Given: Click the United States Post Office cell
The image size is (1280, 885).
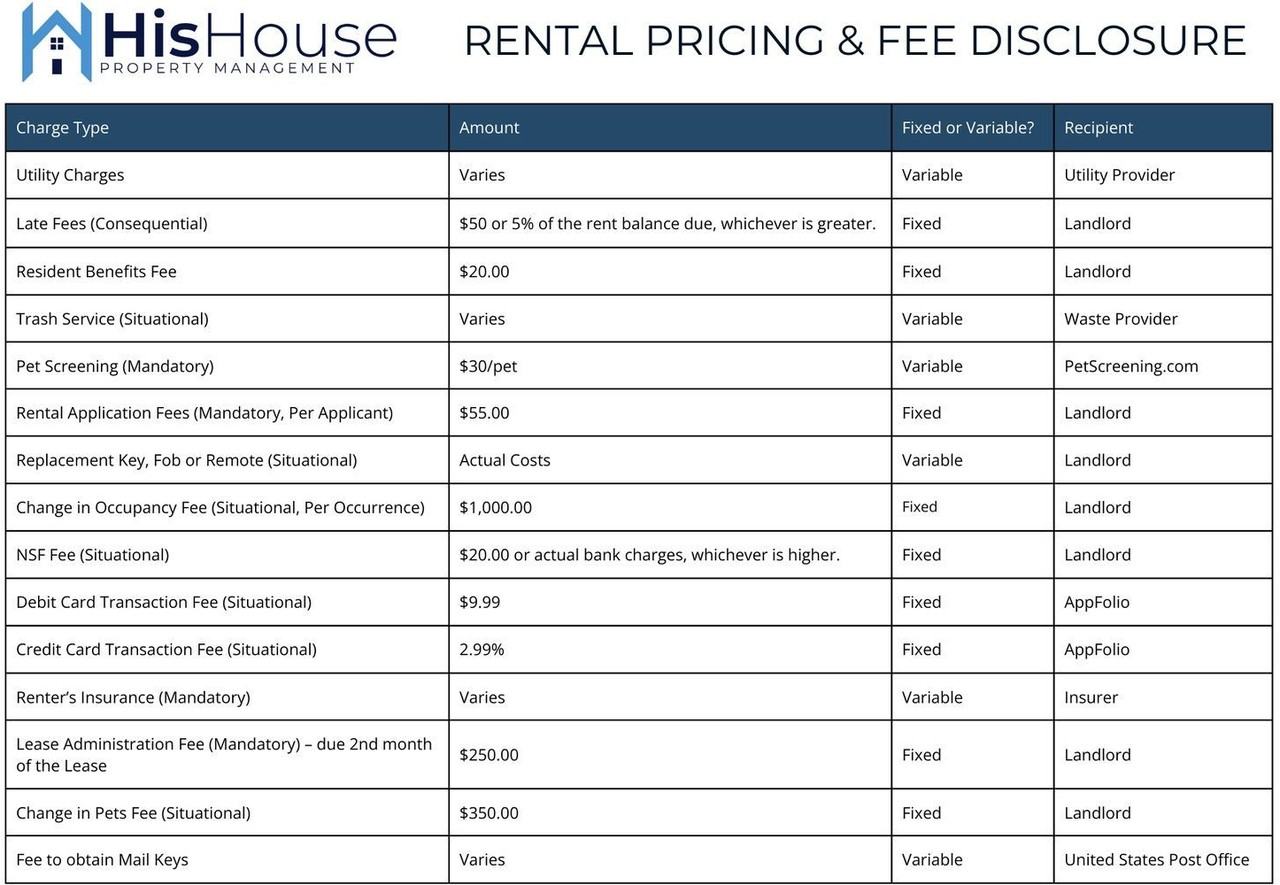Looking at the screenshot, I should click(1156, 860).
